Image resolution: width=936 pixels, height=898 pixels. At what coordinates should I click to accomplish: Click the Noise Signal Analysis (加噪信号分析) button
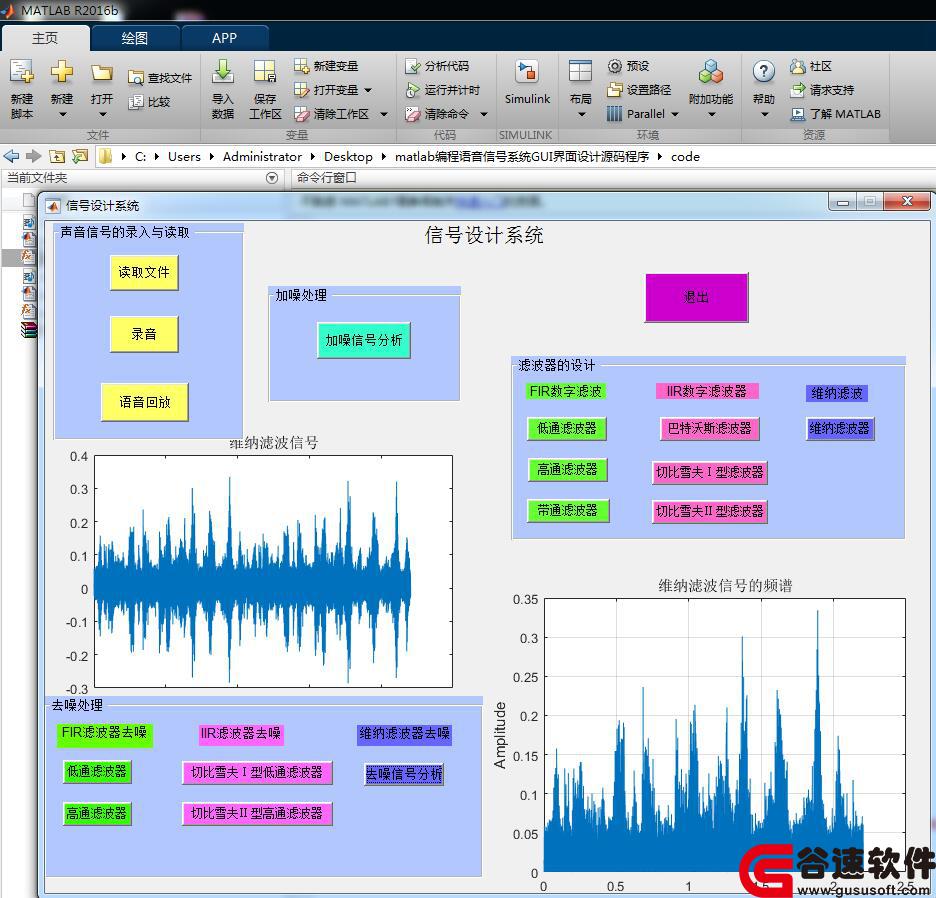[364, 340]
